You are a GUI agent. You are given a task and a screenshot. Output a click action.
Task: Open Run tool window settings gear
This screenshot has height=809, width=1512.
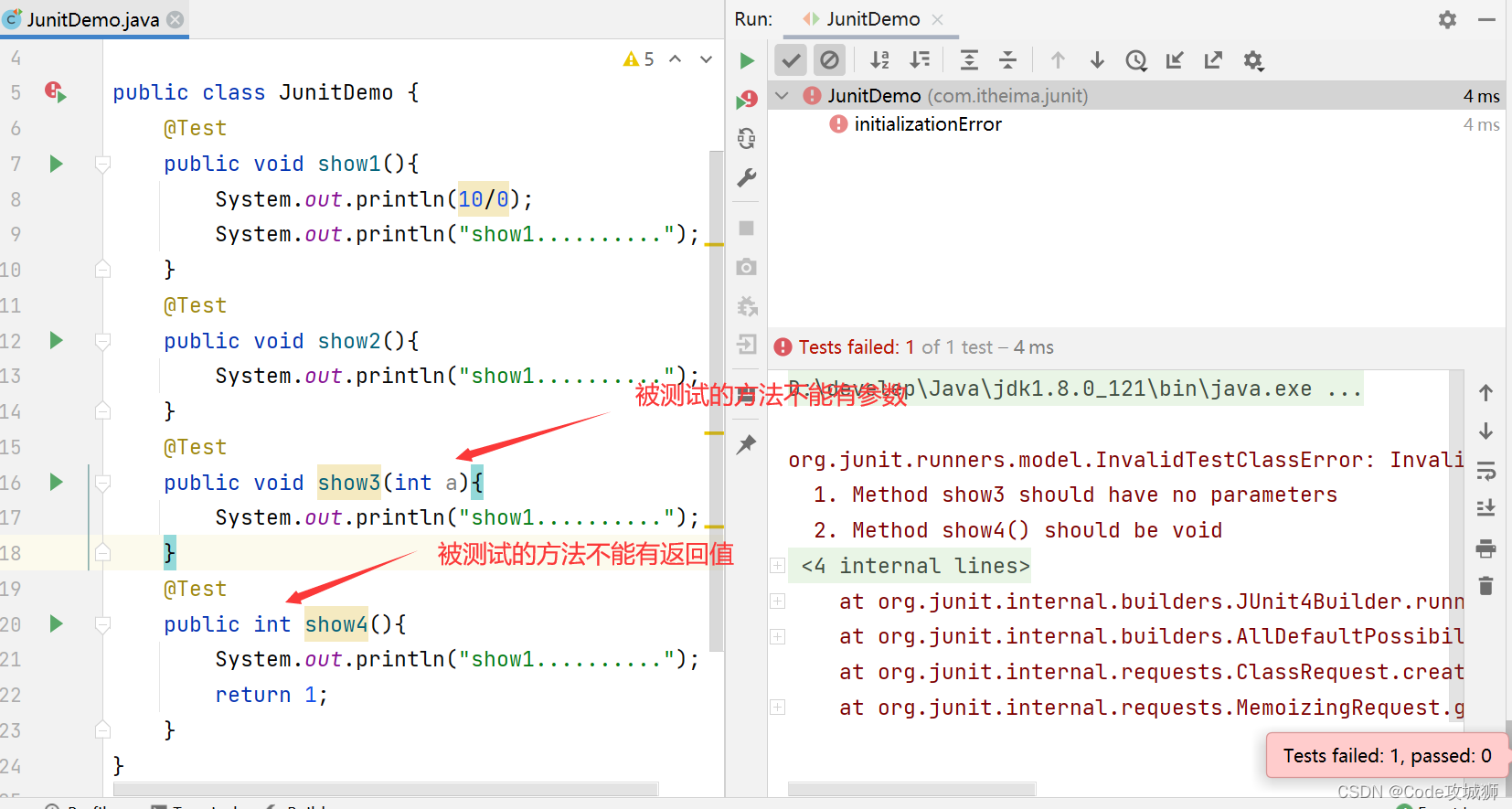[1447, 19]
